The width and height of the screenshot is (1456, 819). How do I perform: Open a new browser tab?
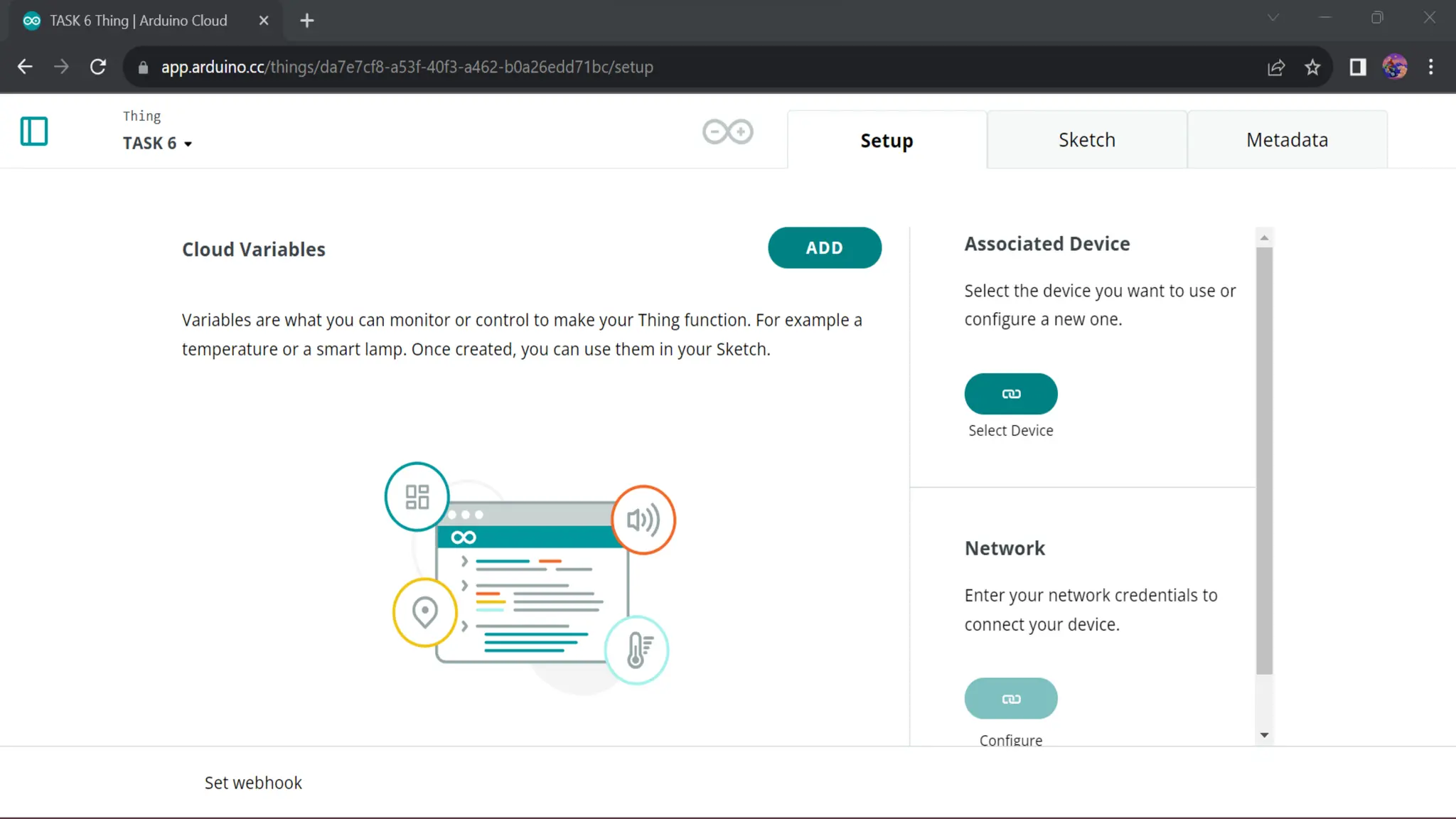[307, 21]
